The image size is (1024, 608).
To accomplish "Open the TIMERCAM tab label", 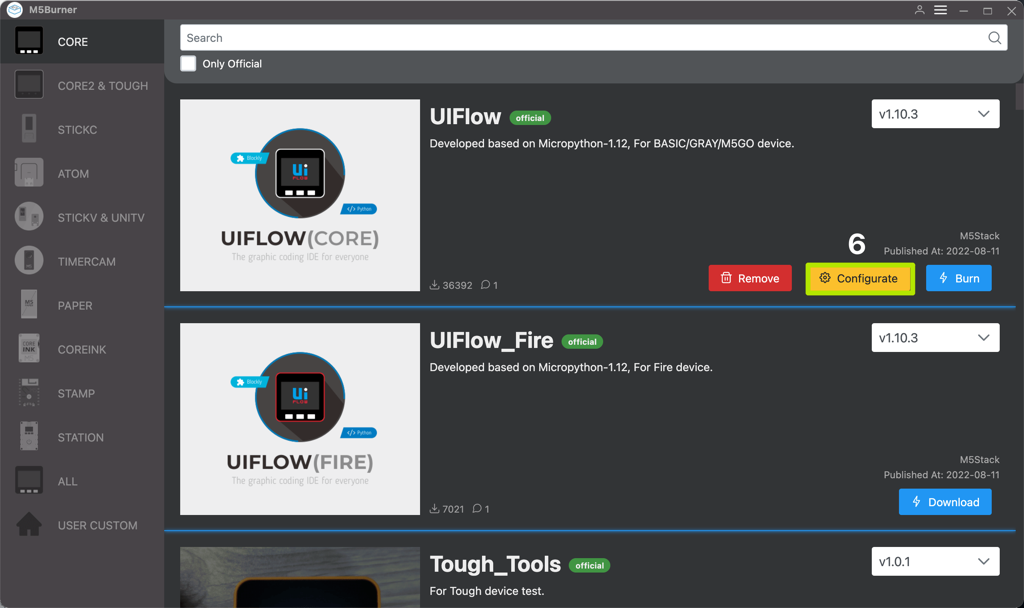I will click(86, 261).
